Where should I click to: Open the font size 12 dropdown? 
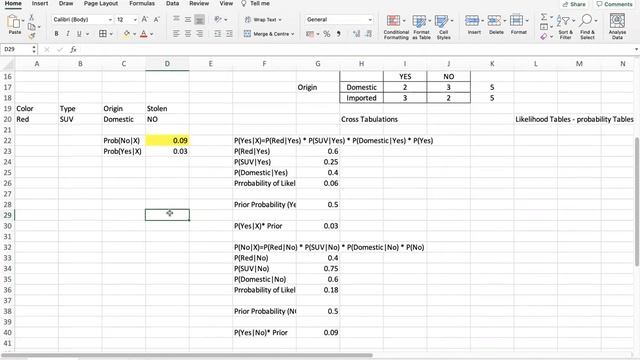click(x=135, y=20)
